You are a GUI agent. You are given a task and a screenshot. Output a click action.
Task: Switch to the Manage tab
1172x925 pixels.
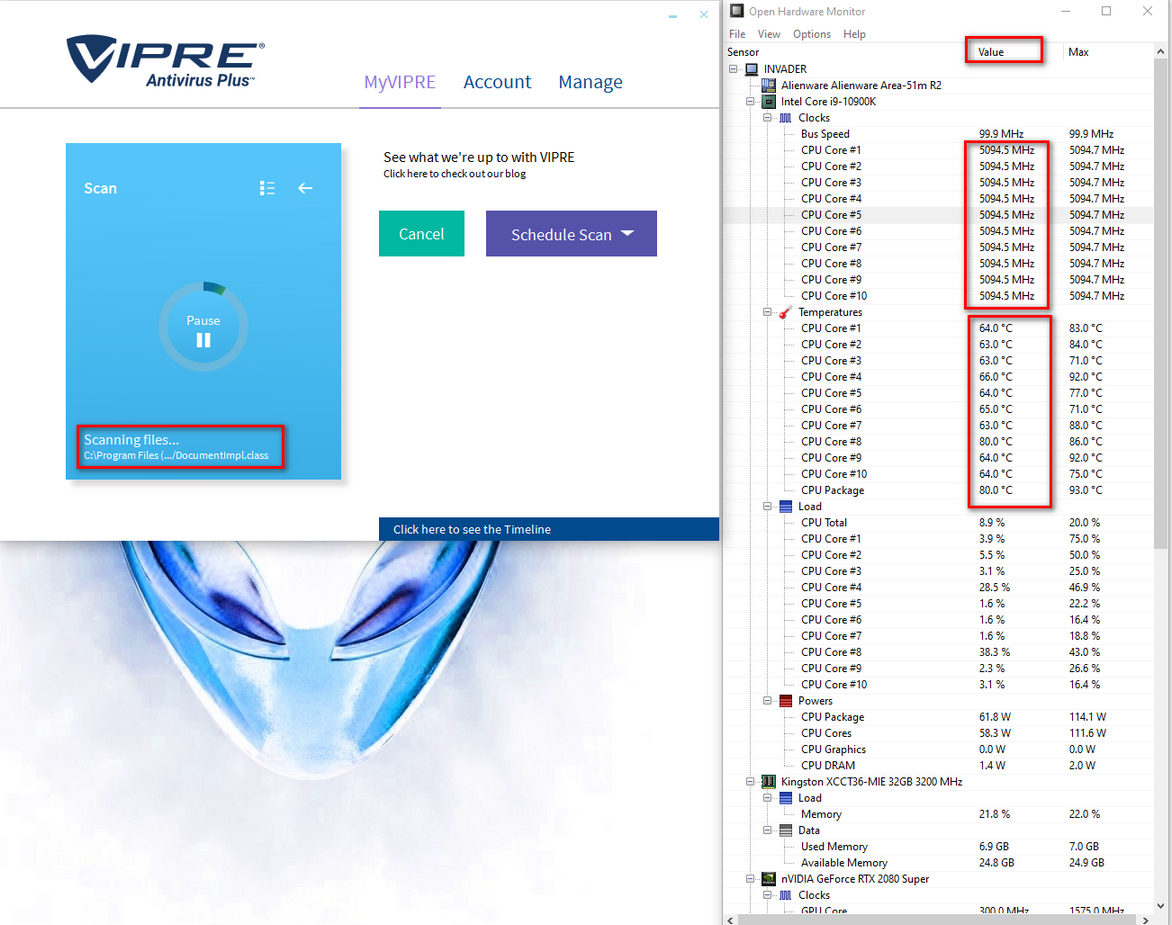pyautogui.click(x=590, y=82)
